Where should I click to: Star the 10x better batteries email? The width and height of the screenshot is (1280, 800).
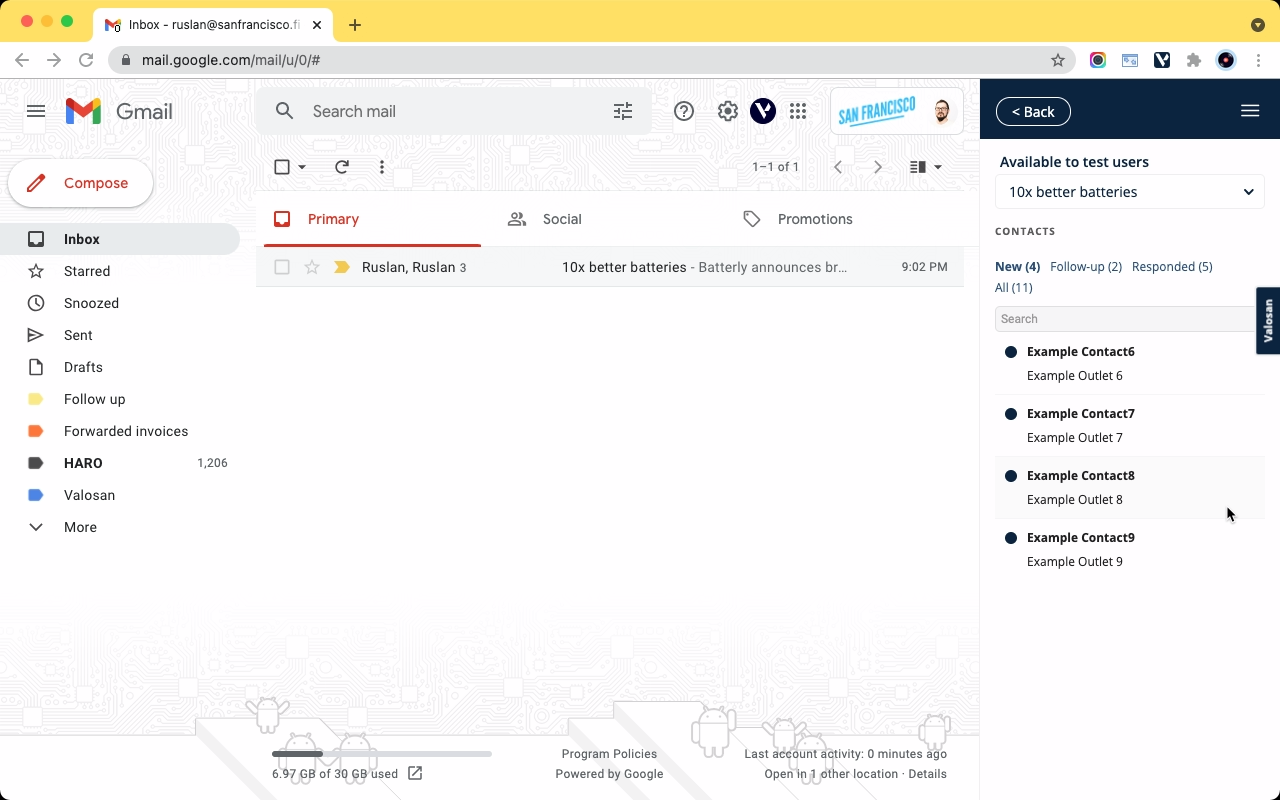click(312, 267)
